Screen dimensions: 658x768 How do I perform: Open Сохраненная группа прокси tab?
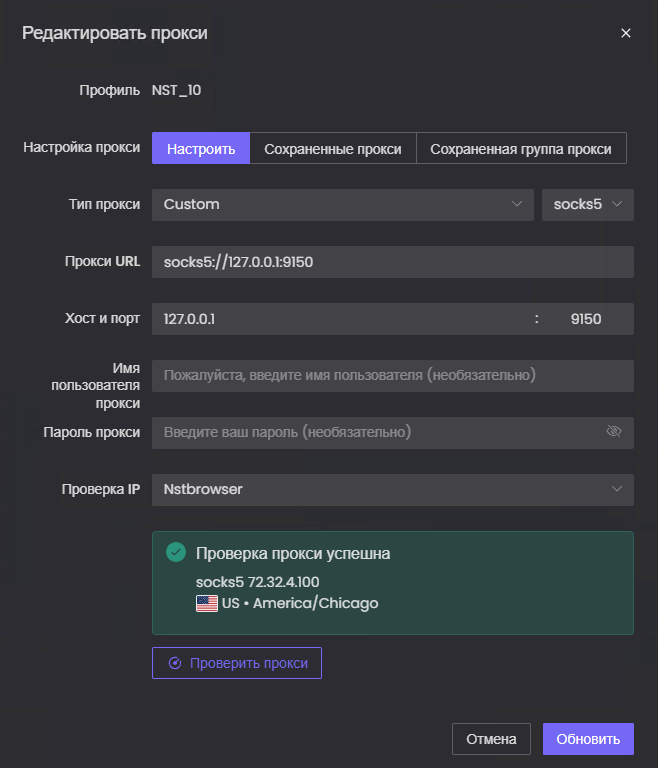pyautogui.click(x=521, y=149)
